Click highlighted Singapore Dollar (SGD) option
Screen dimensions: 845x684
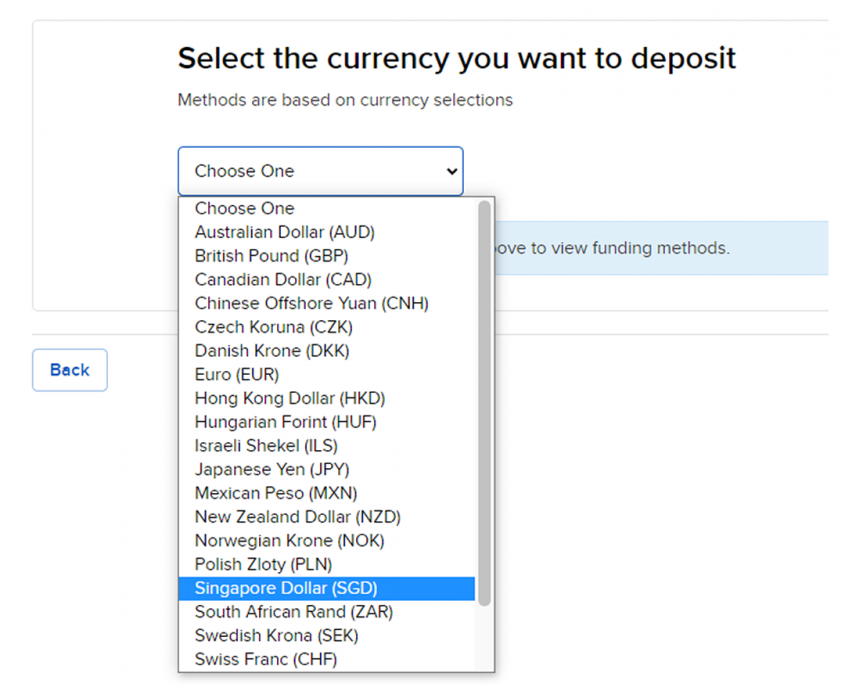click(286, 588)
